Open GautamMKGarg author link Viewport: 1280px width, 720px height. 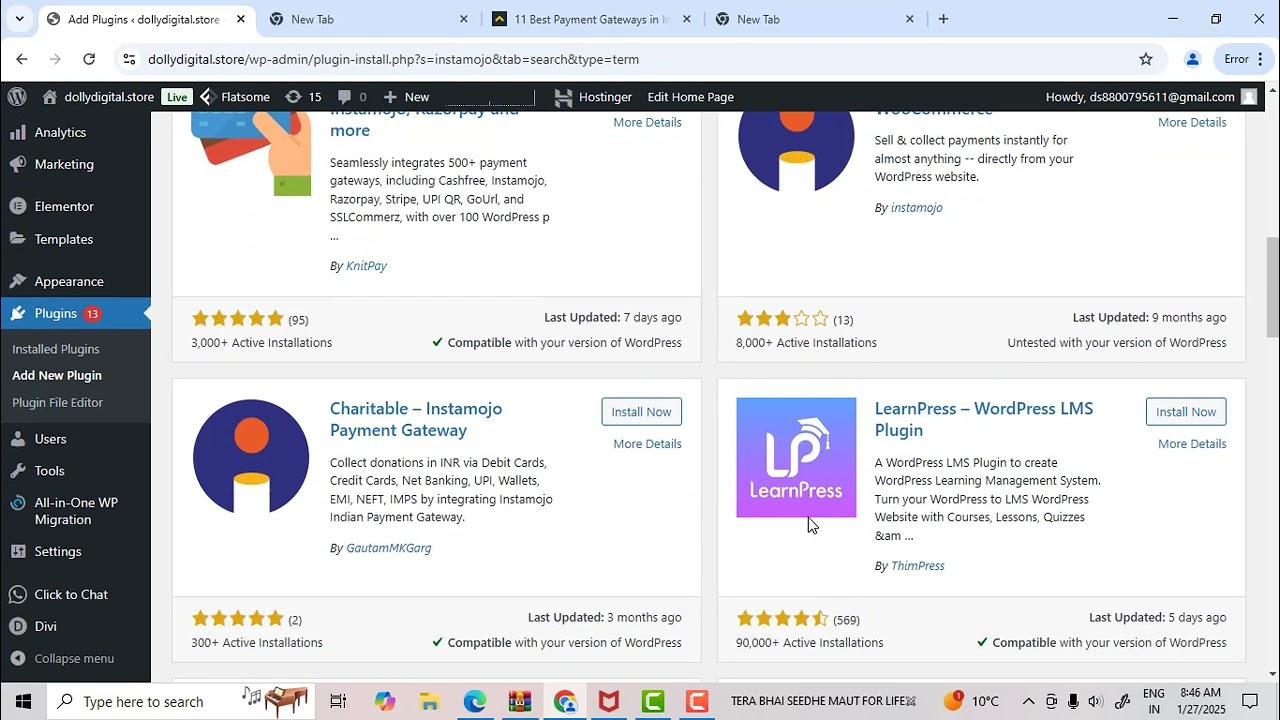click(388, 548)
